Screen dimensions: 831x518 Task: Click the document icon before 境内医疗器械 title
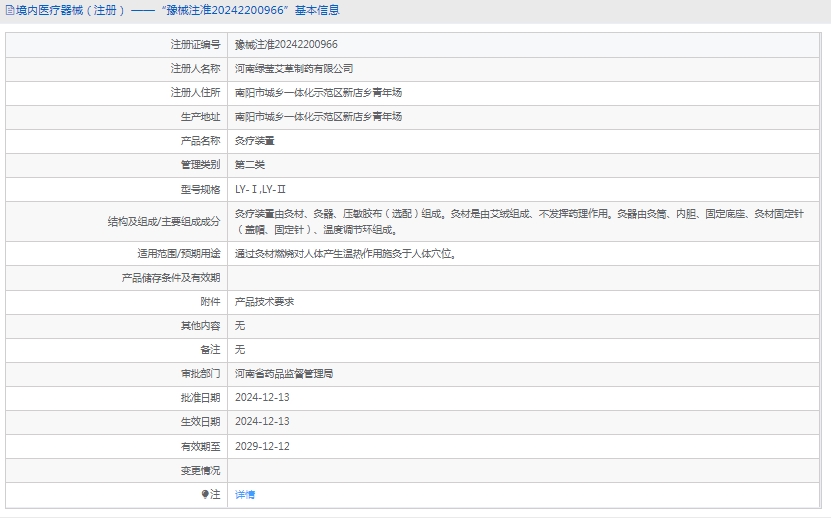10,11
